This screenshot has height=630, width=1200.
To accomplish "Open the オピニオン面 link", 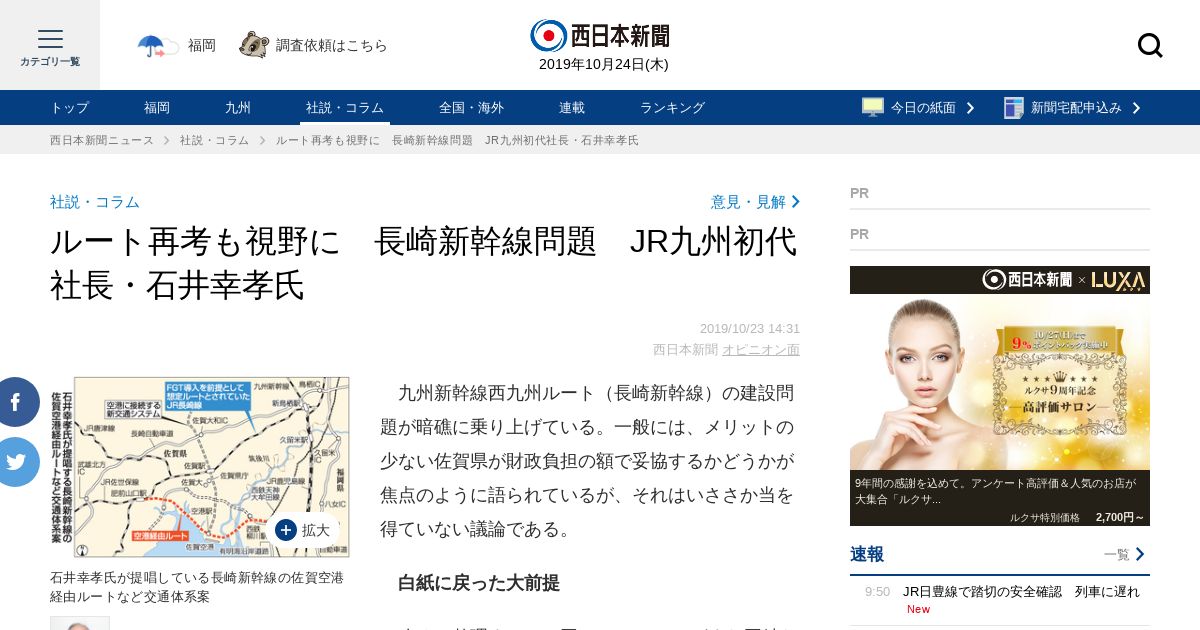I will pos(761,349).
